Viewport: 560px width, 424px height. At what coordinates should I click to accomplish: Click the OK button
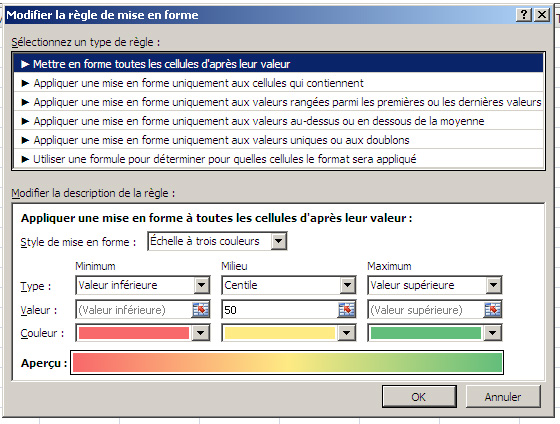[x=419, y=396]
